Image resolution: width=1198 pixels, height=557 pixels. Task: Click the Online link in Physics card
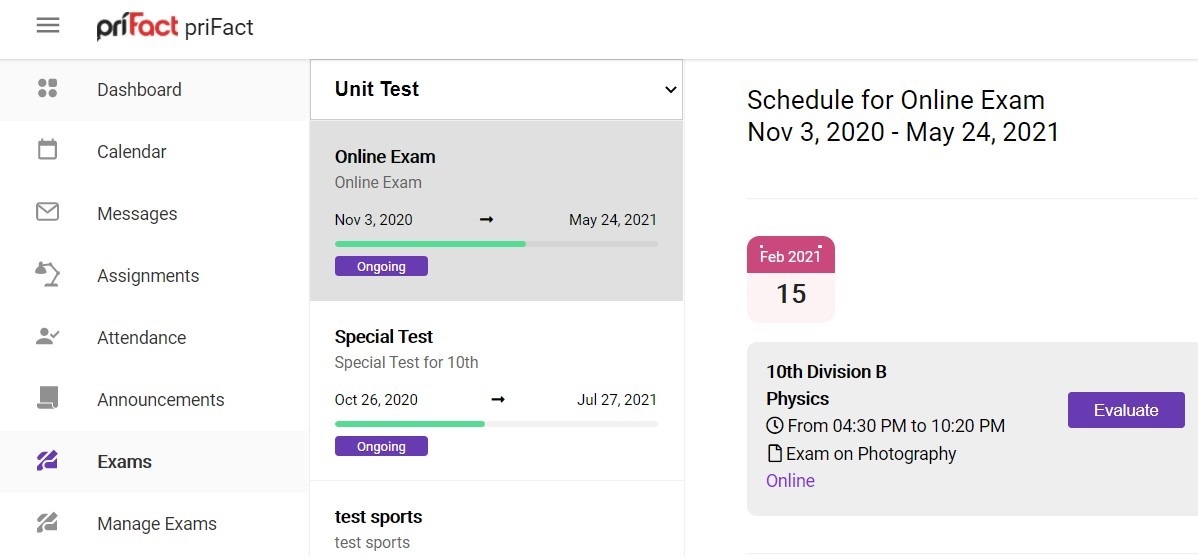(x=790, y=481)
